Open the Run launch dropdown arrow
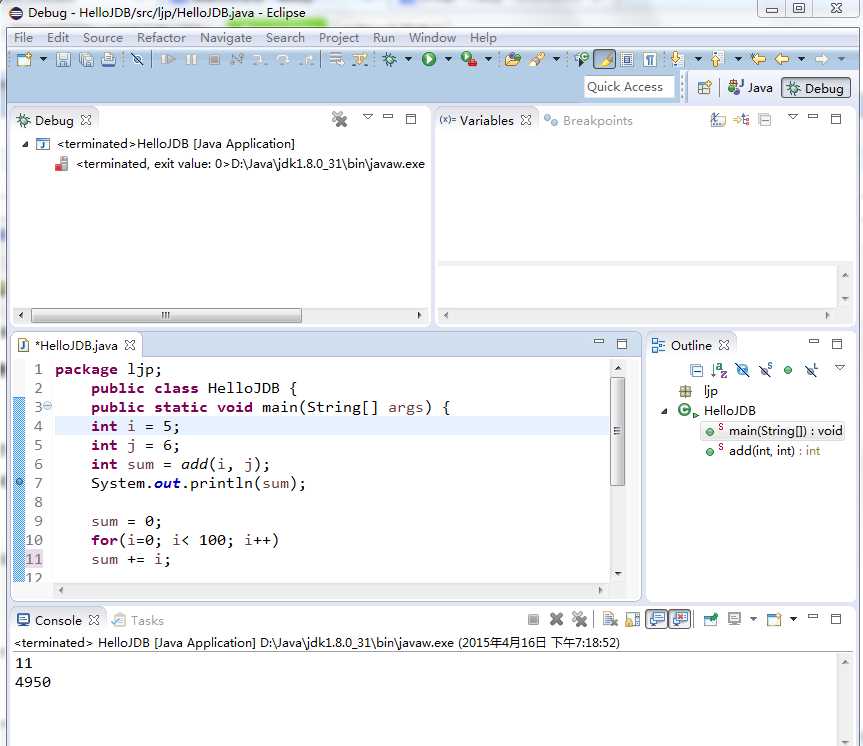This screenshot has width=863, height=746. click(448, 59)
